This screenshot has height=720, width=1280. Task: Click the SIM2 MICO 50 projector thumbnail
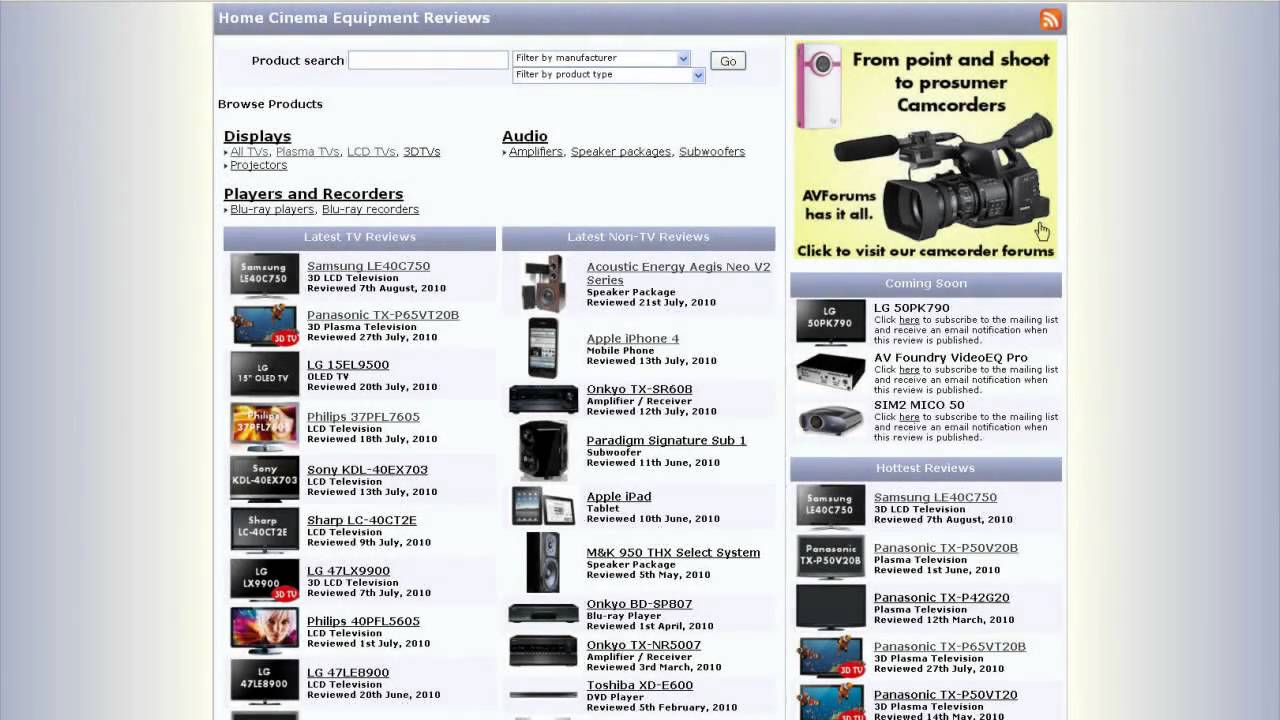(x=831, y=418)
